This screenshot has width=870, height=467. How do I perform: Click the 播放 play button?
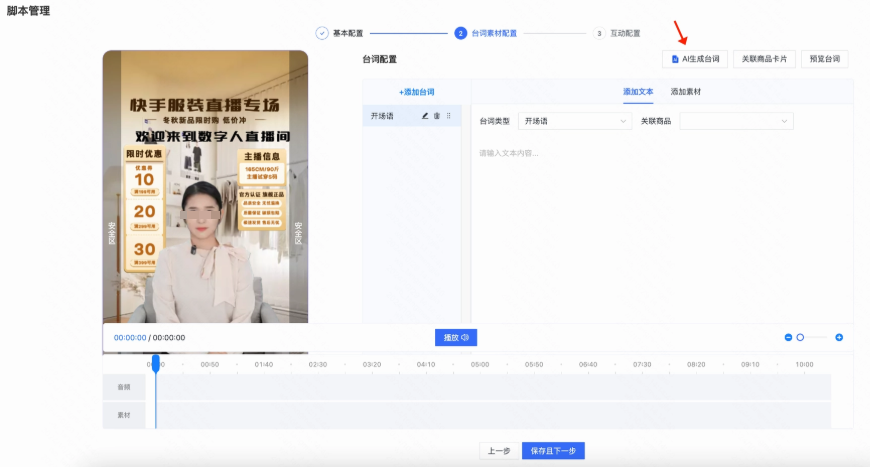tap(456, 337)
